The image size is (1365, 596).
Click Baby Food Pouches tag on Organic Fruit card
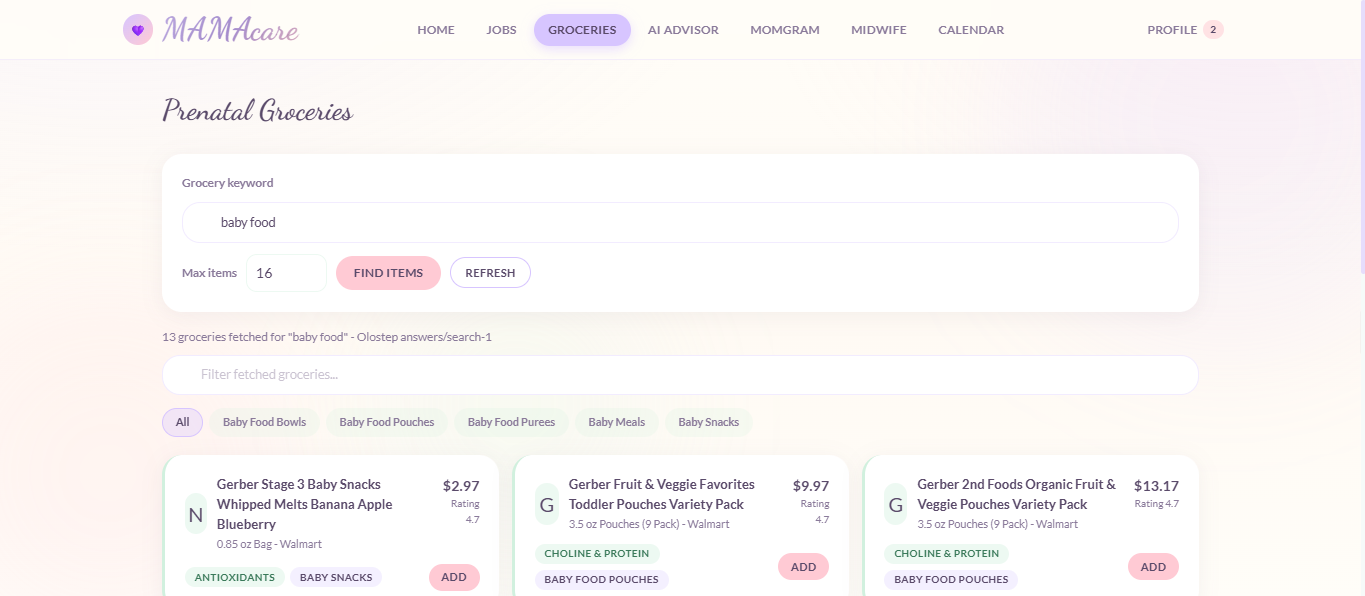click(951, 579)
